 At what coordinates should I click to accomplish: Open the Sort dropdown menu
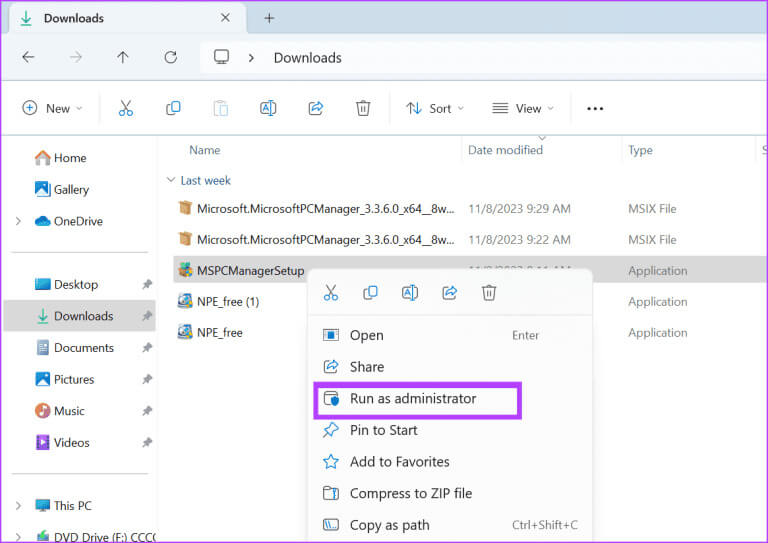coord(434,108)
